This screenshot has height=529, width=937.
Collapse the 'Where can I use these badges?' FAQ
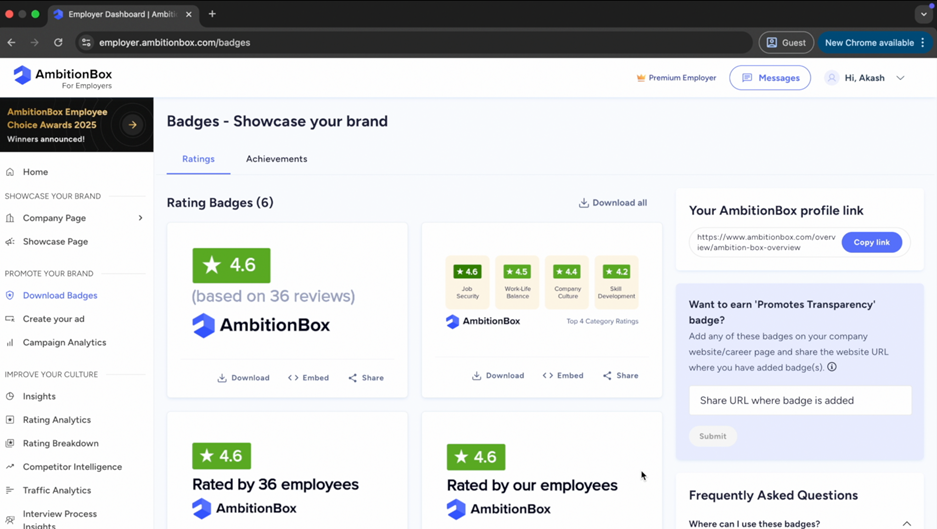click(x=906, y=523)
